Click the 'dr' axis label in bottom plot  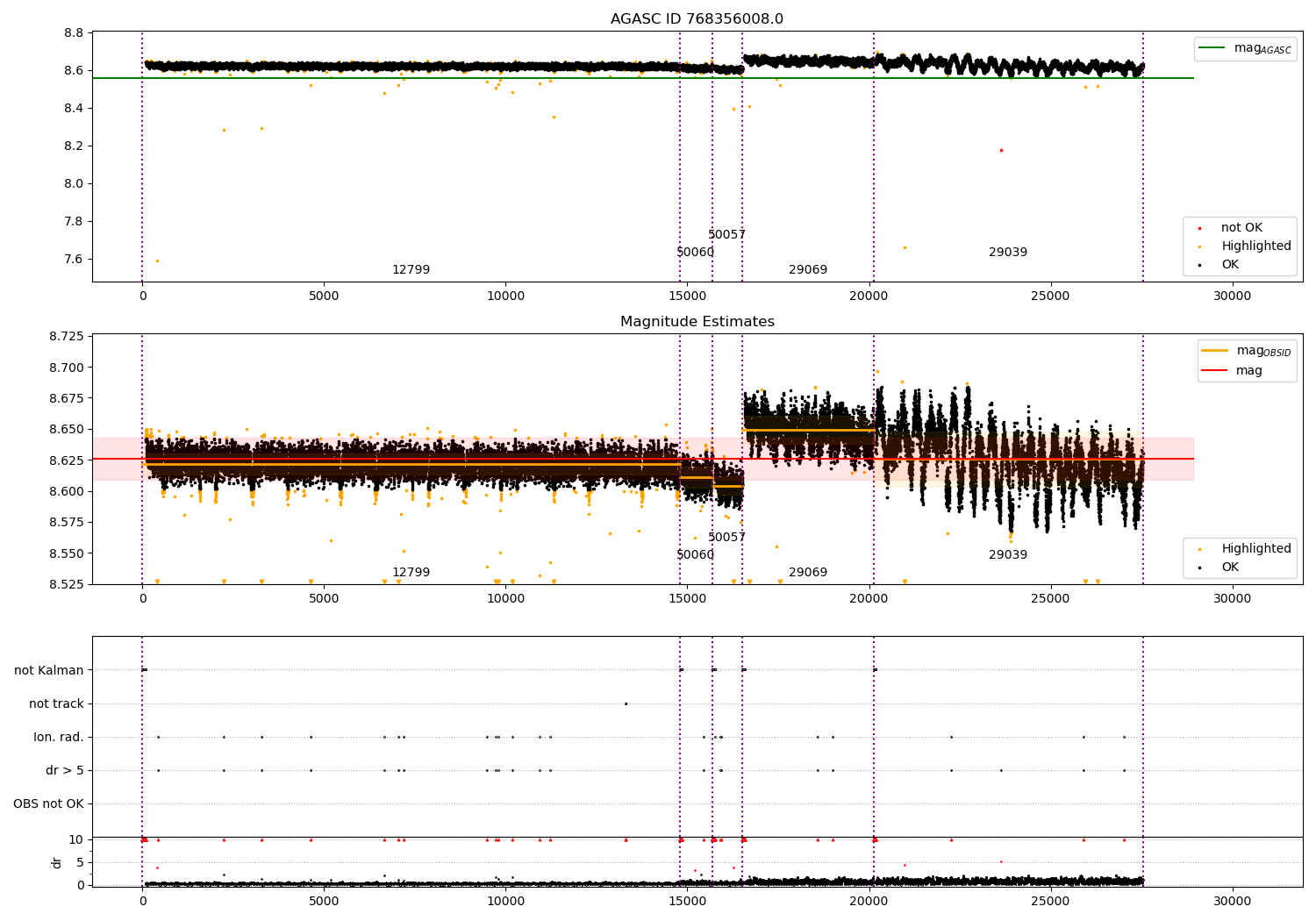click(57, 862)
